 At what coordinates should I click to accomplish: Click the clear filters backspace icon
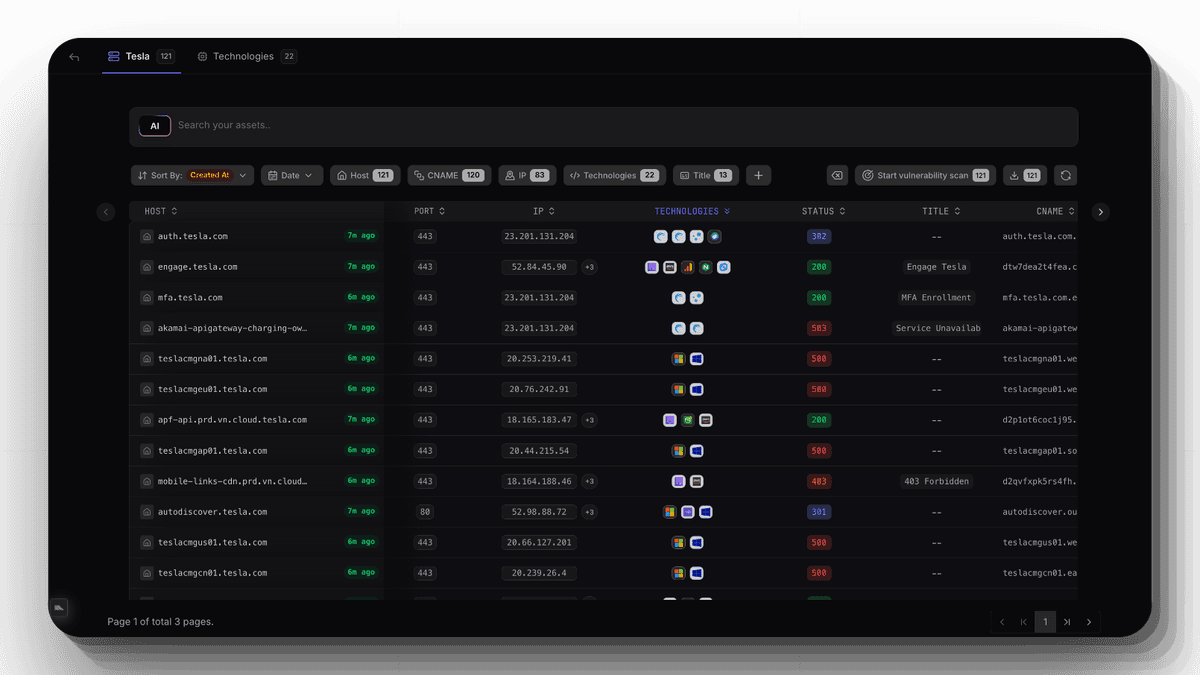(837, 175)
